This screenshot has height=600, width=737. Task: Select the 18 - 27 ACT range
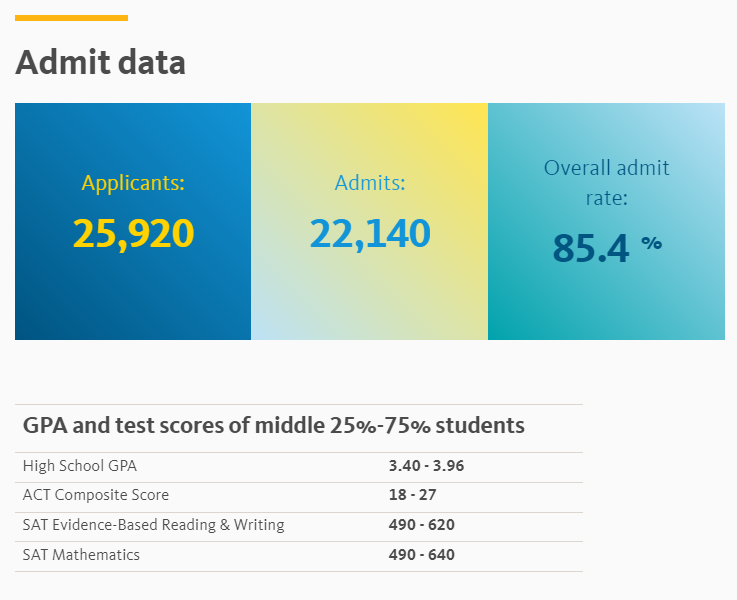coord(413,495)
